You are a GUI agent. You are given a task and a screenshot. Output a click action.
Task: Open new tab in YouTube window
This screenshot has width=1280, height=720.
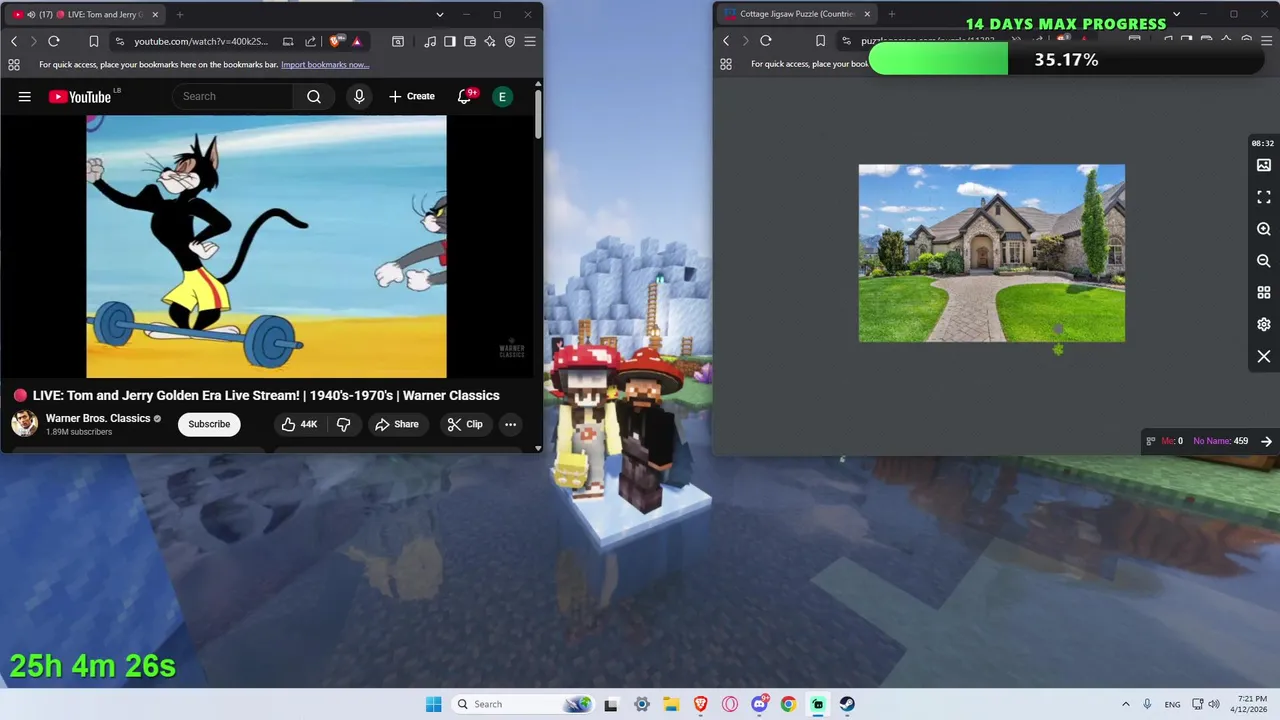(x=180, y=14)
